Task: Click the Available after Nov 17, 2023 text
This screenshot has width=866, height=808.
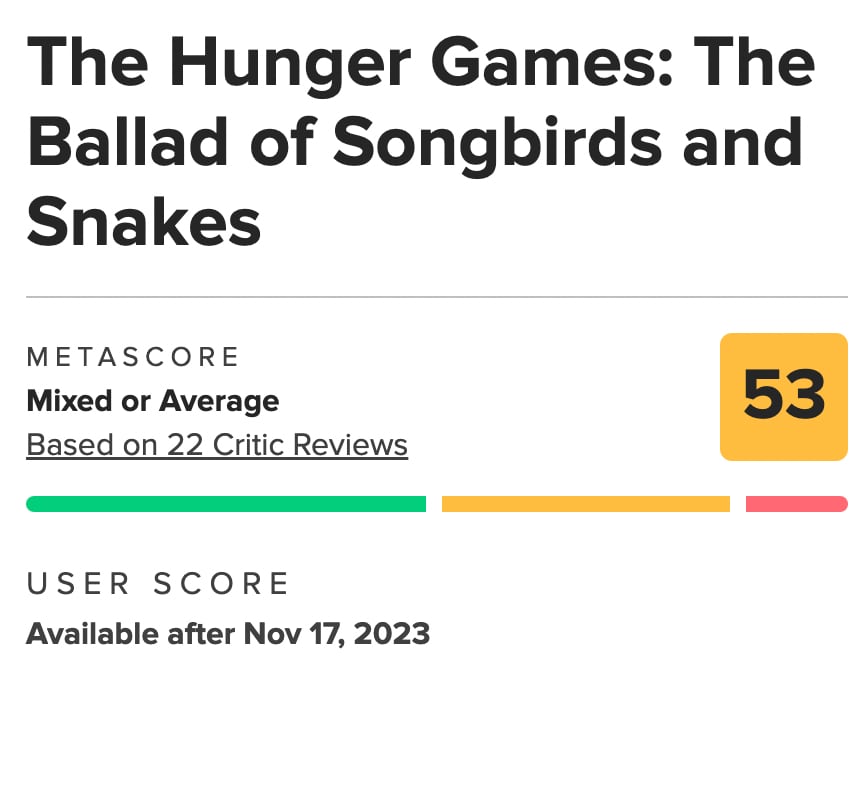Action: (x=228, y=634)
